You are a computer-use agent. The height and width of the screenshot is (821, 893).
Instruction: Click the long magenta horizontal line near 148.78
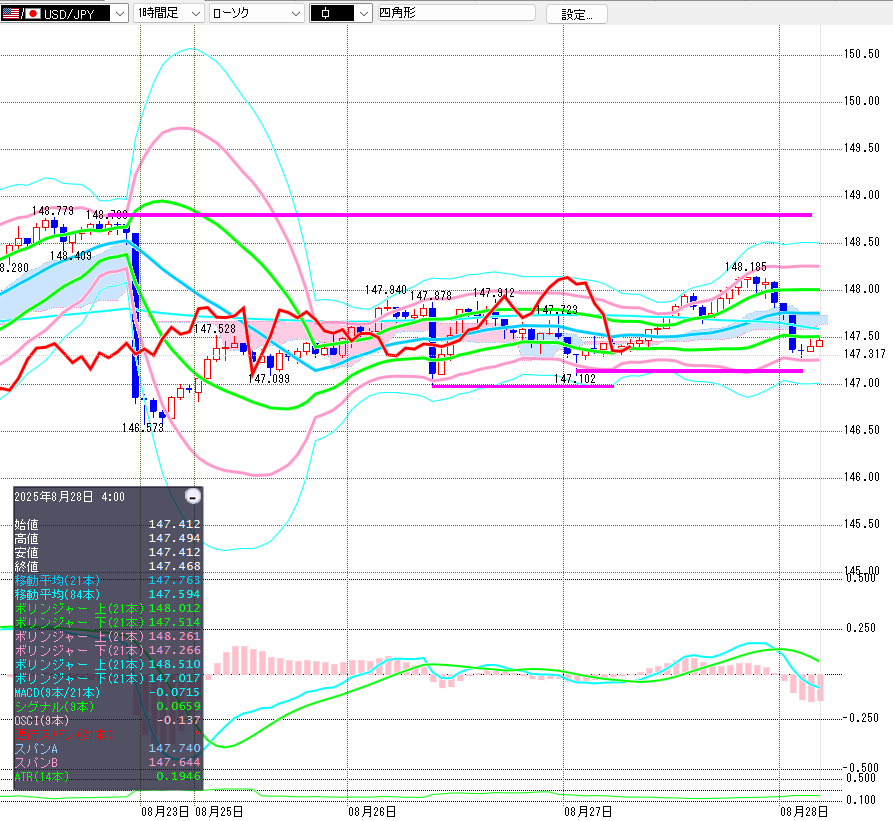click(460, 215)
